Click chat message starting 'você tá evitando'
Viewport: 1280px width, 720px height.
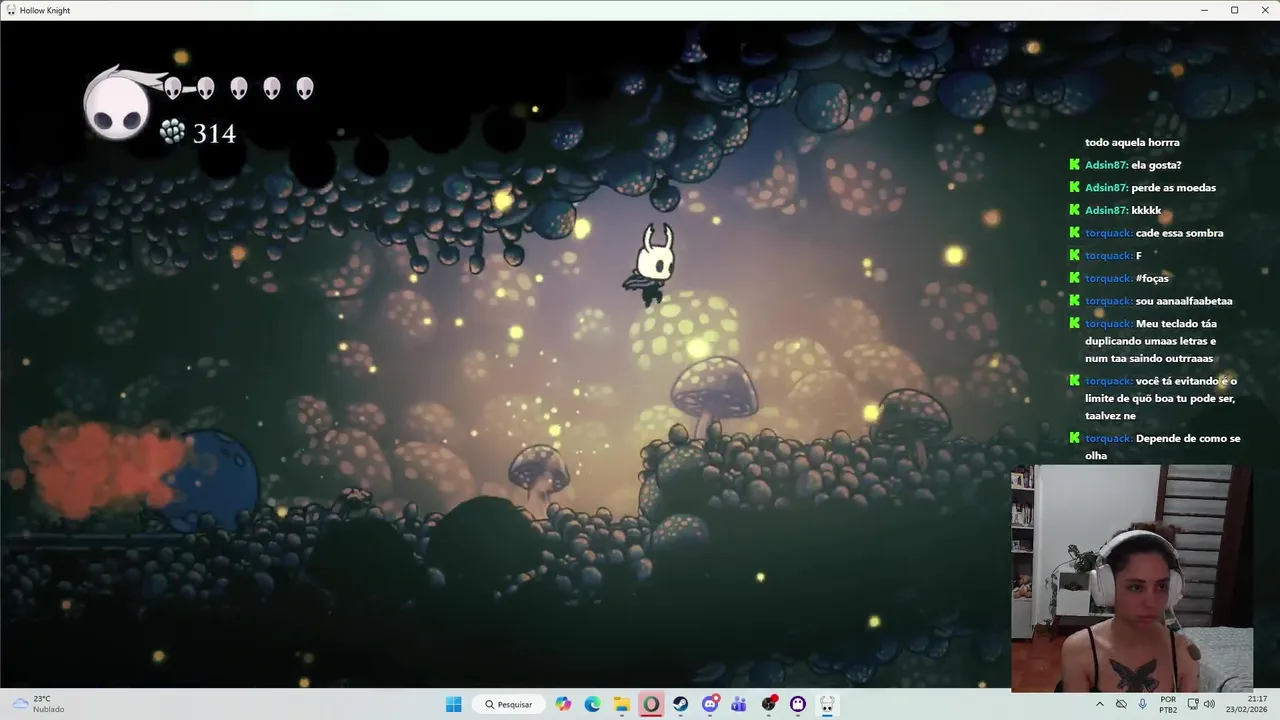tap(1161, 398)
